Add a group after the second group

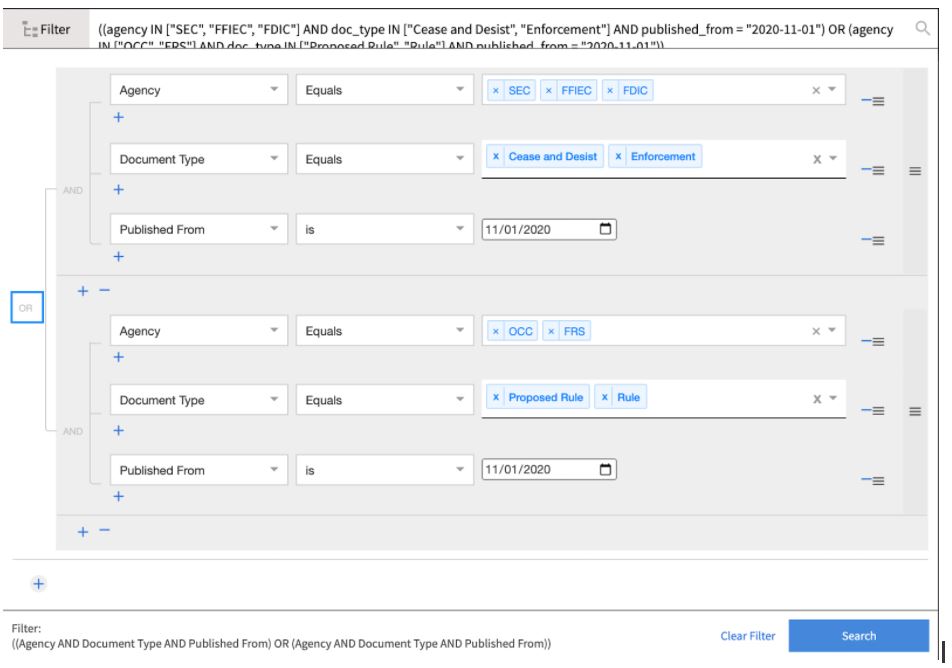83,532
